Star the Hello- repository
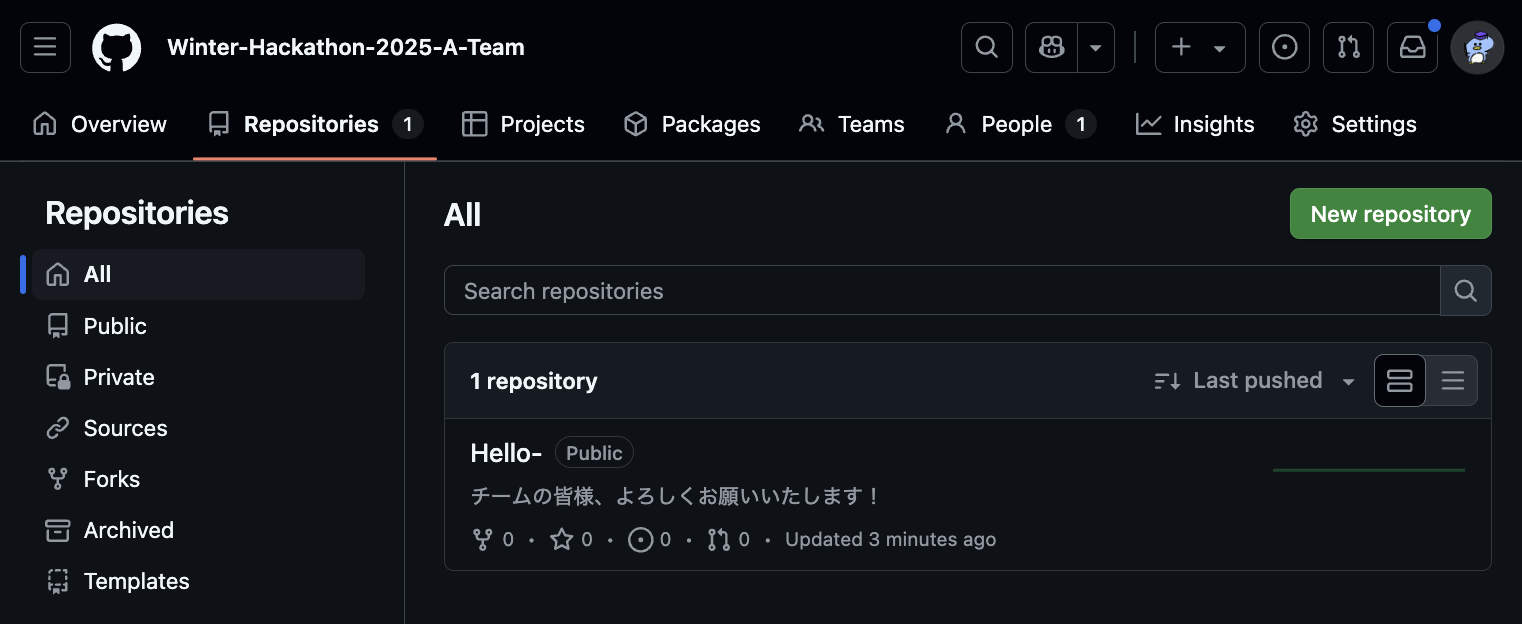 570,539
